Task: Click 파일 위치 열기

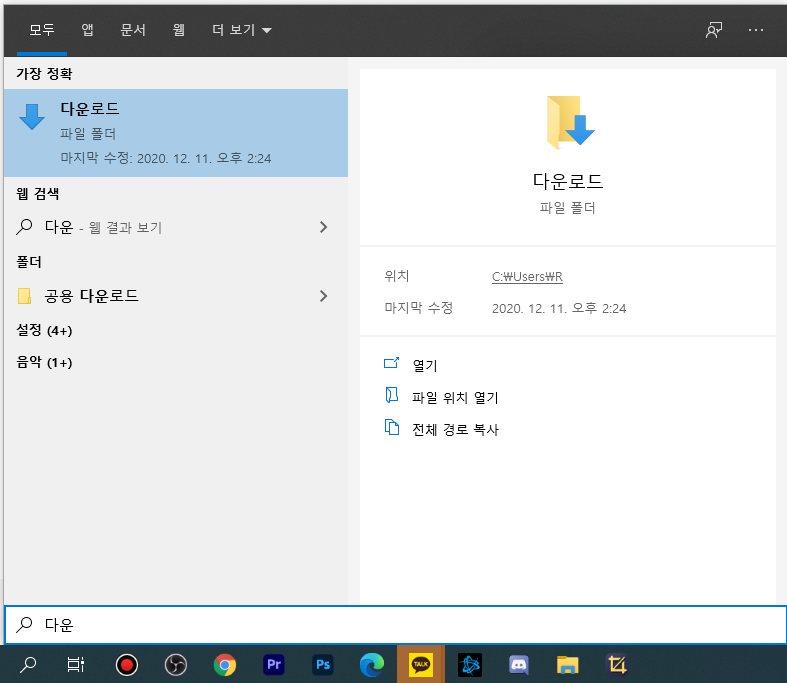Action: [x=455, y=397]
